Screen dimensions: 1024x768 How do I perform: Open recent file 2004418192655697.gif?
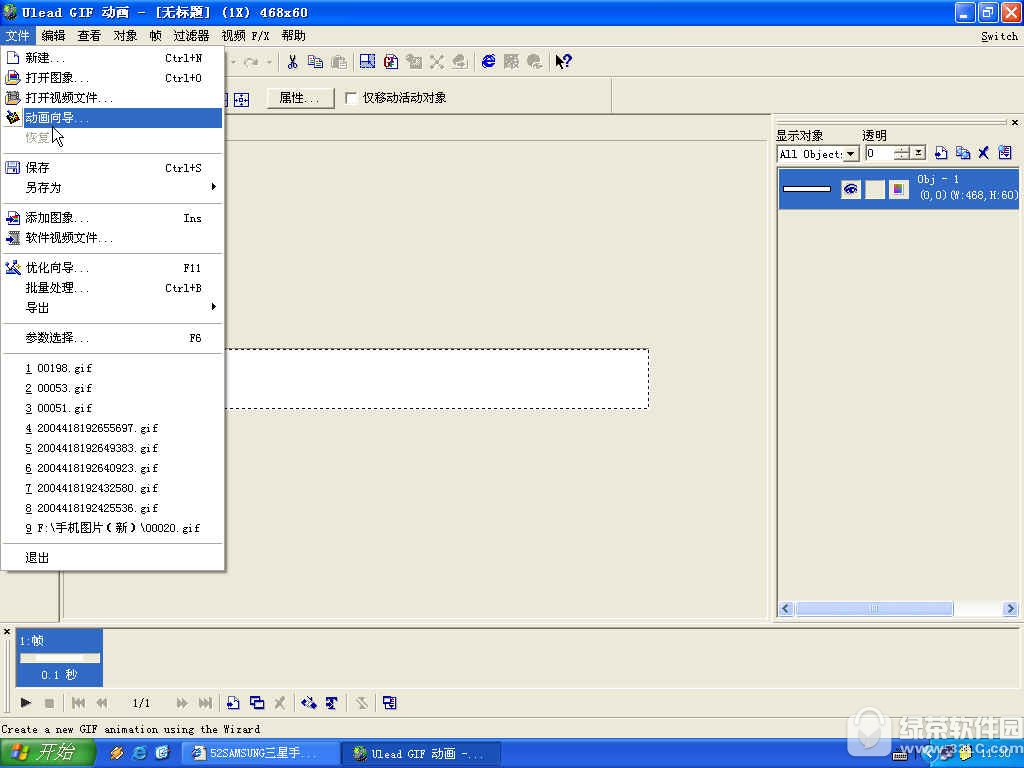coord(112,428)
